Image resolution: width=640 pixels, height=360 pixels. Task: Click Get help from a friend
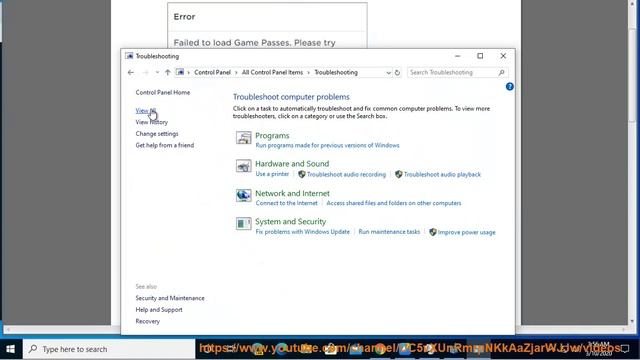pyautogui.click(x=164, y=145)
